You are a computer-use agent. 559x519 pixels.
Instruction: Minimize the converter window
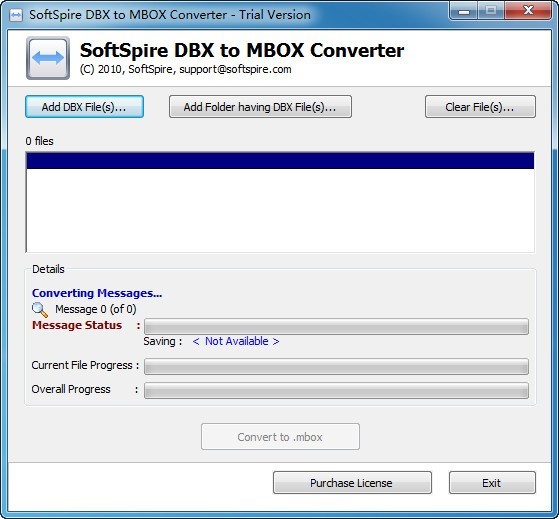(464, 11)
